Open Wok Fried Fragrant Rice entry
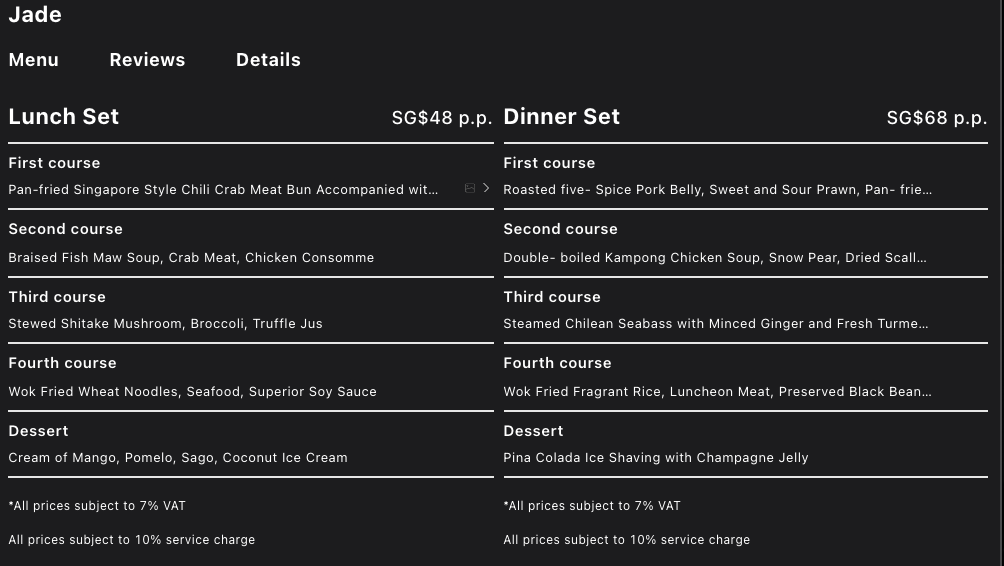This screenshot has height=566, width=1004. click(x=717, y=392)
